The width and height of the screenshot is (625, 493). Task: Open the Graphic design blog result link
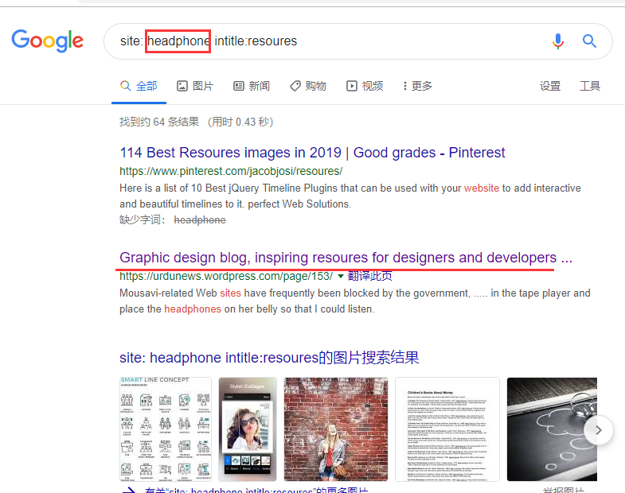point(345,257)
